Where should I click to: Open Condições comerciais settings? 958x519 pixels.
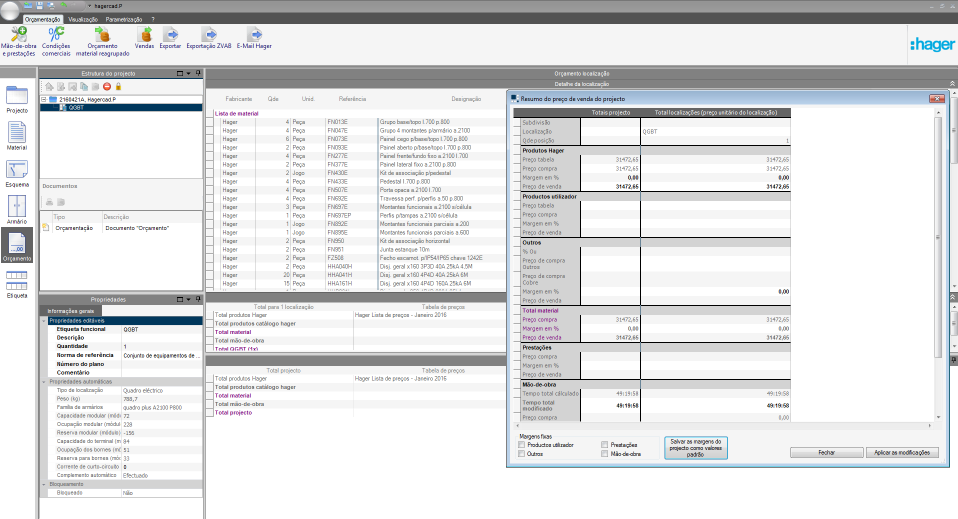coord(56,35)
